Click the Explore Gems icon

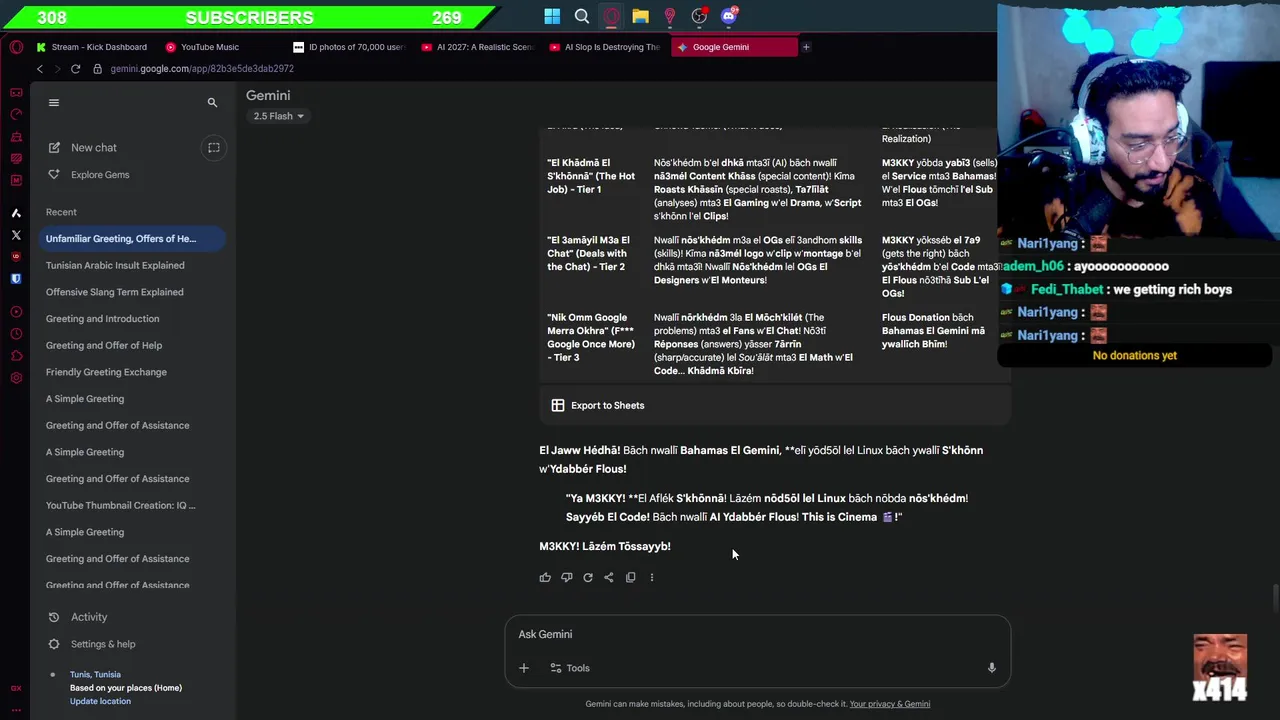[x=54, y=175]
